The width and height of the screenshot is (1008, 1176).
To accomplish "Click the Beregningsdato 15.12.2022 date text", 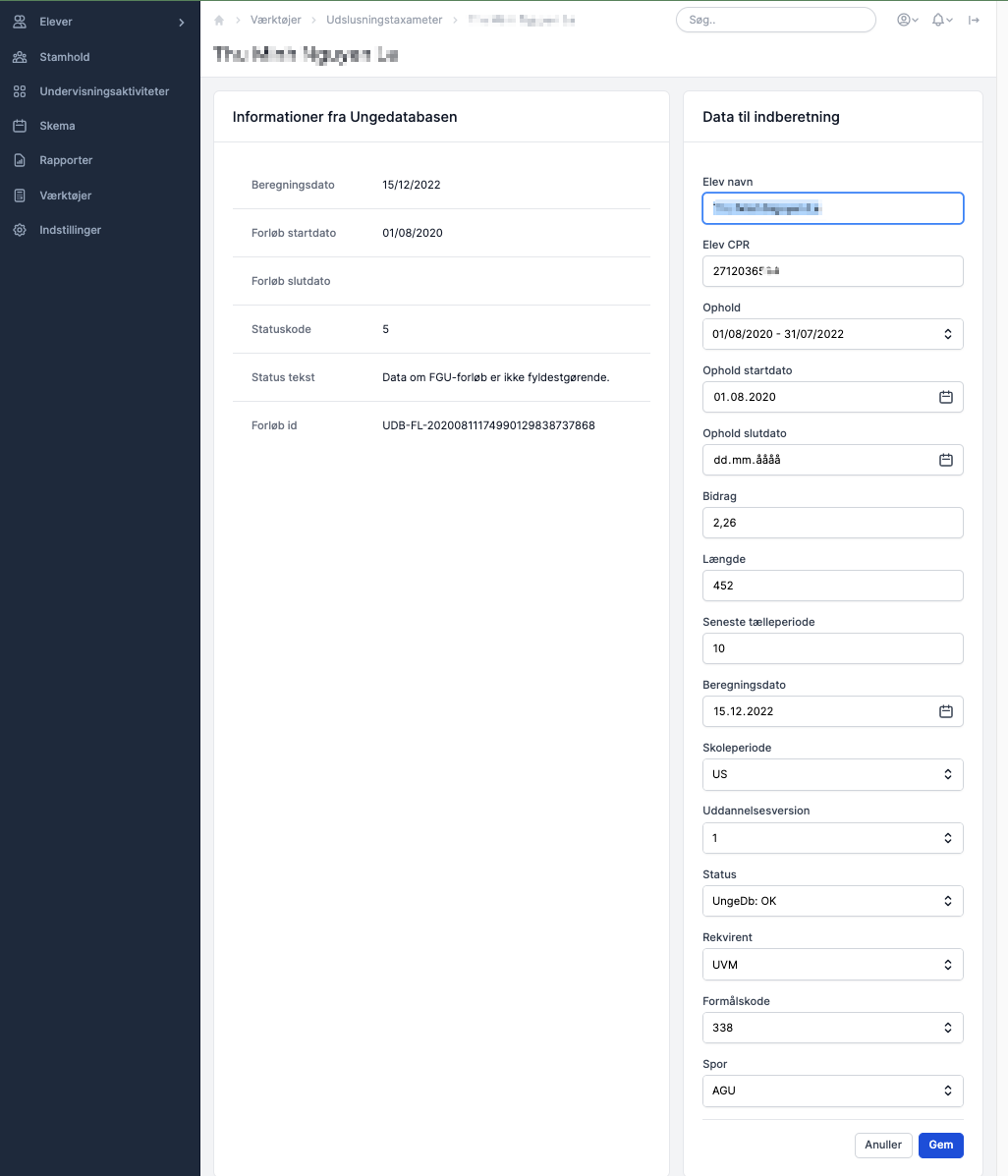I will coord(744,711).
